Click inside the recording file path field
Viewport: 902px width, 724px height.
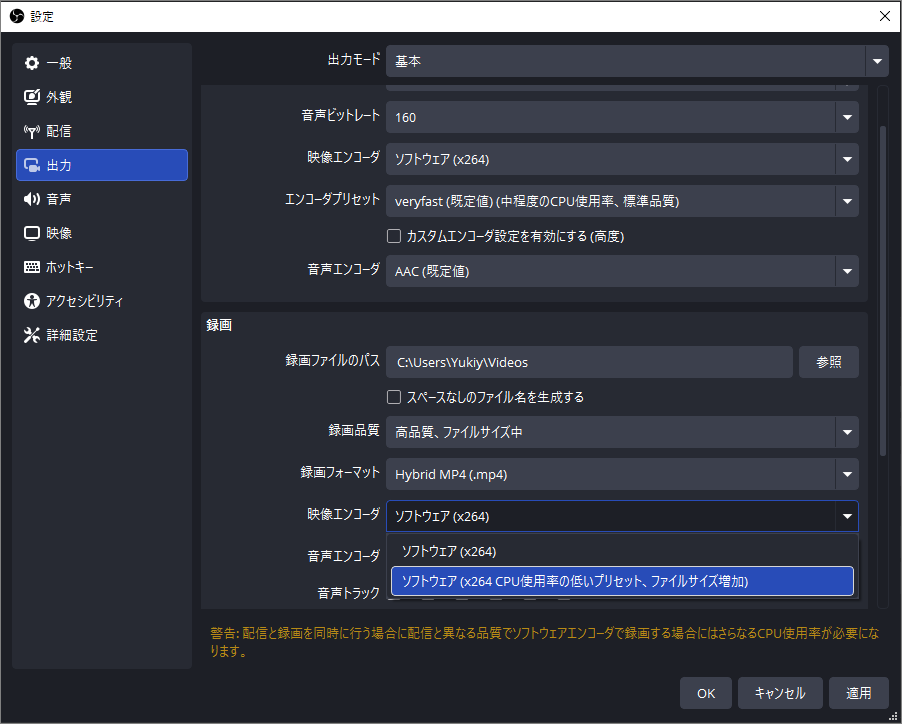[590, 361]
